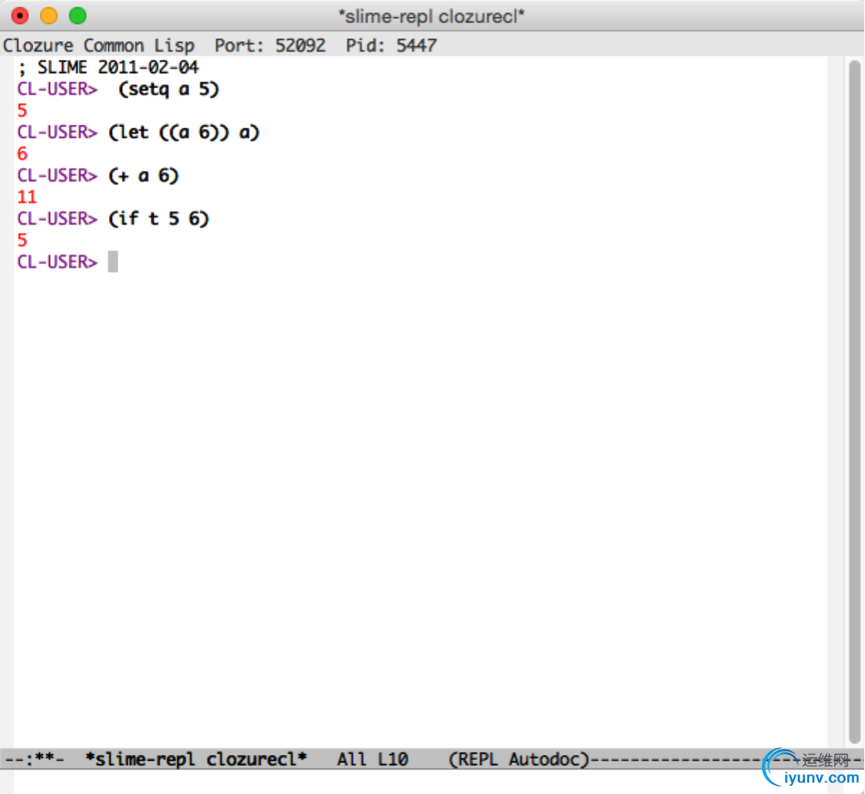This screenshot has width=865, height=794.
Task: Click the '--:**-' modified status indicator
Action: pyautogui.click(x=34, y=759)
